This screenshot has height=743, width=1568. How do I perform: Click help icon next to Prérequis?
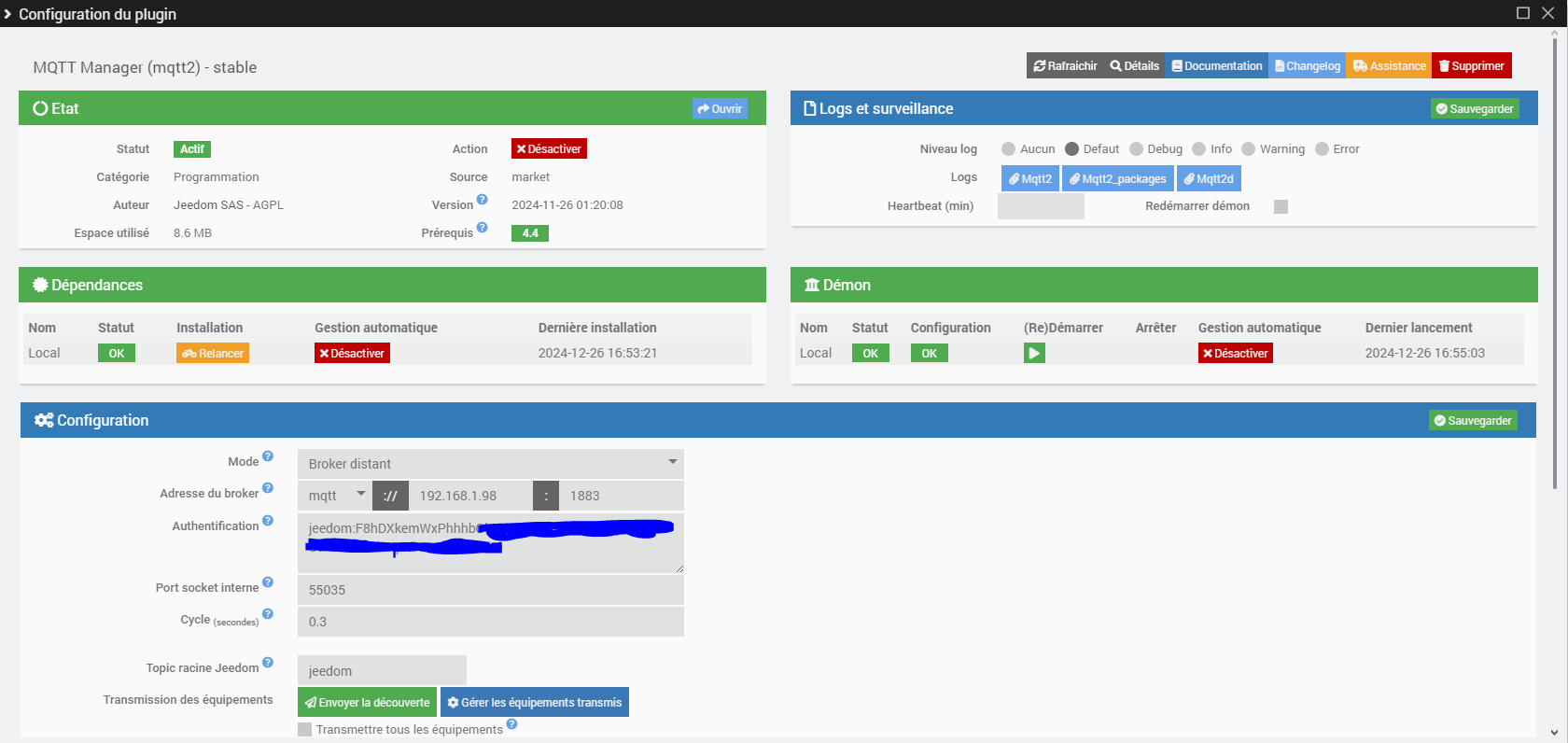click(x=483, y=227)
